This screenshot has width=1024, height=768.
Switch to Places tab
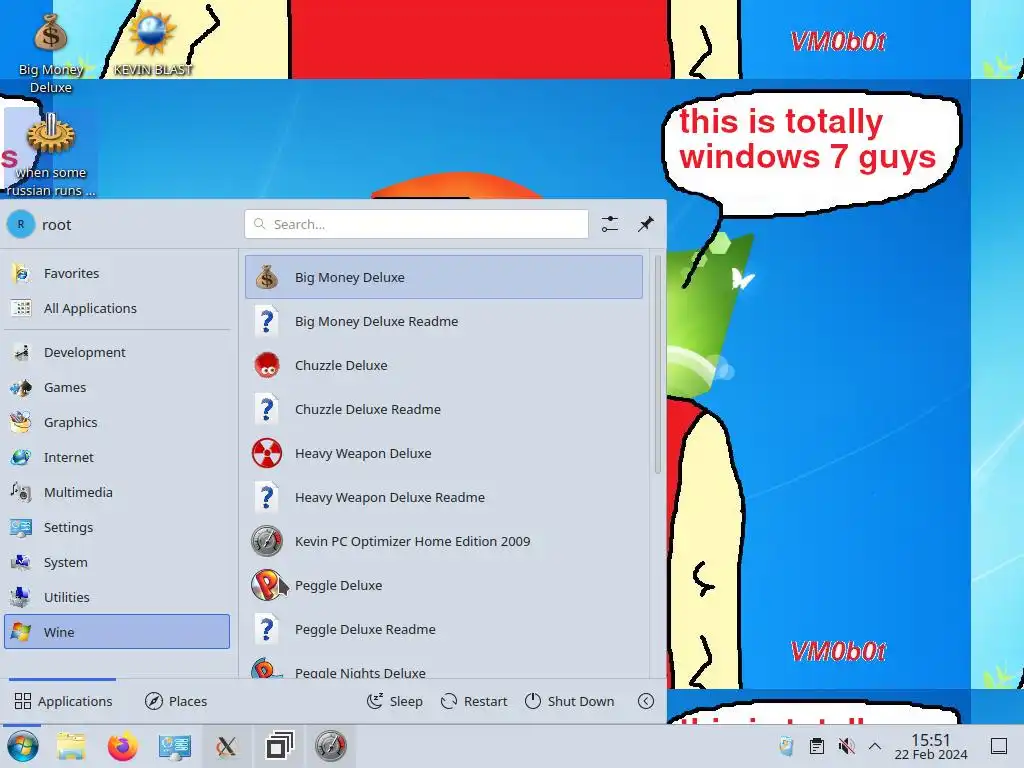176,701
